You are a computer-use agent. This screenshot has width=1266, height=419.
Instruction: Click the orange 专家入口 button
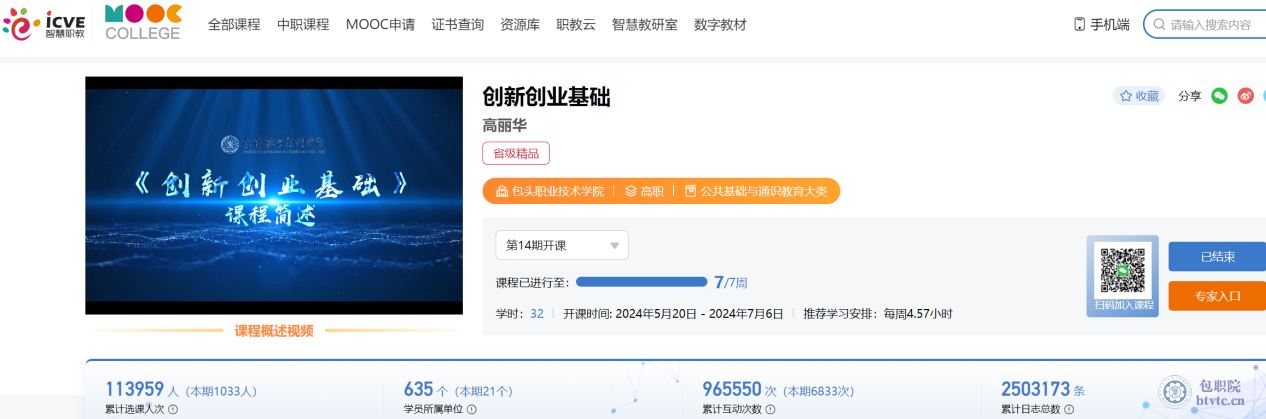coord(1217,296)
